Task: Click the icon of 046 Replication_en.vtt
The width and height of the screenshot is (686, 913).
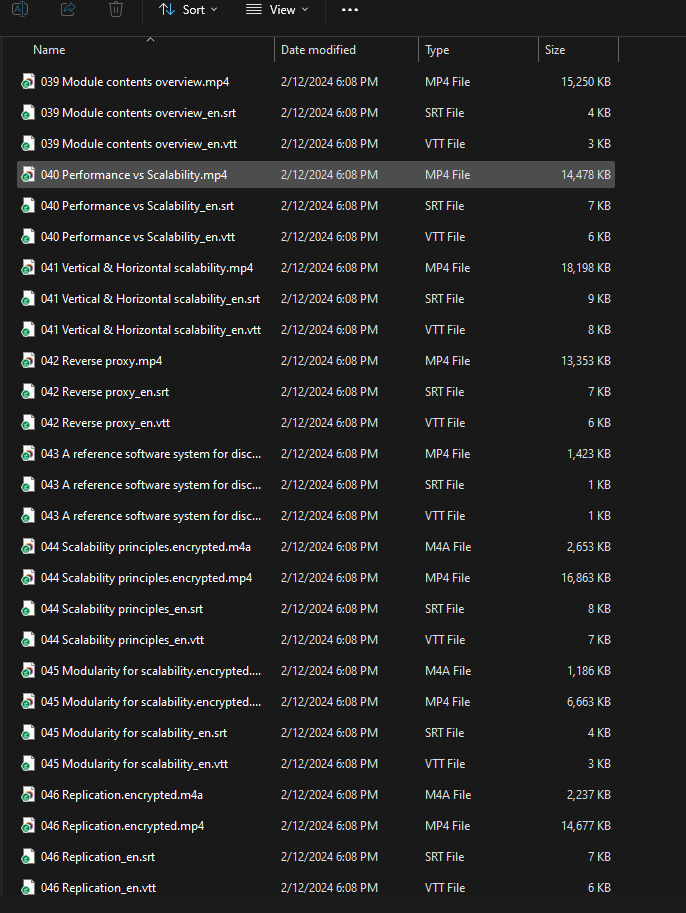Action: [28, 888]
